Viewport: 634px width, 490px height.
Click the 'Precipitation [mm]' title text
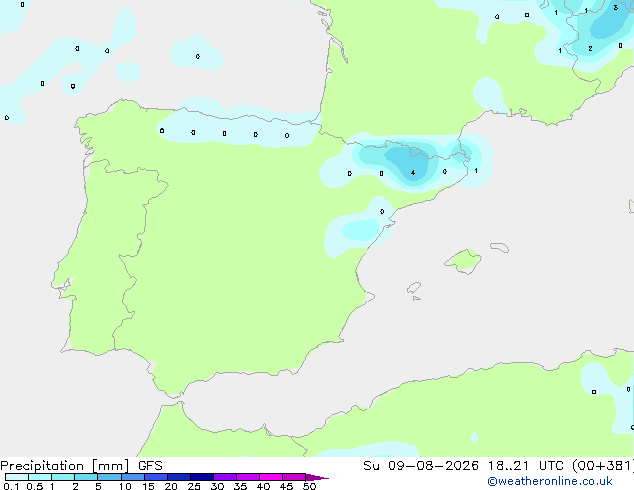(65, 466)
